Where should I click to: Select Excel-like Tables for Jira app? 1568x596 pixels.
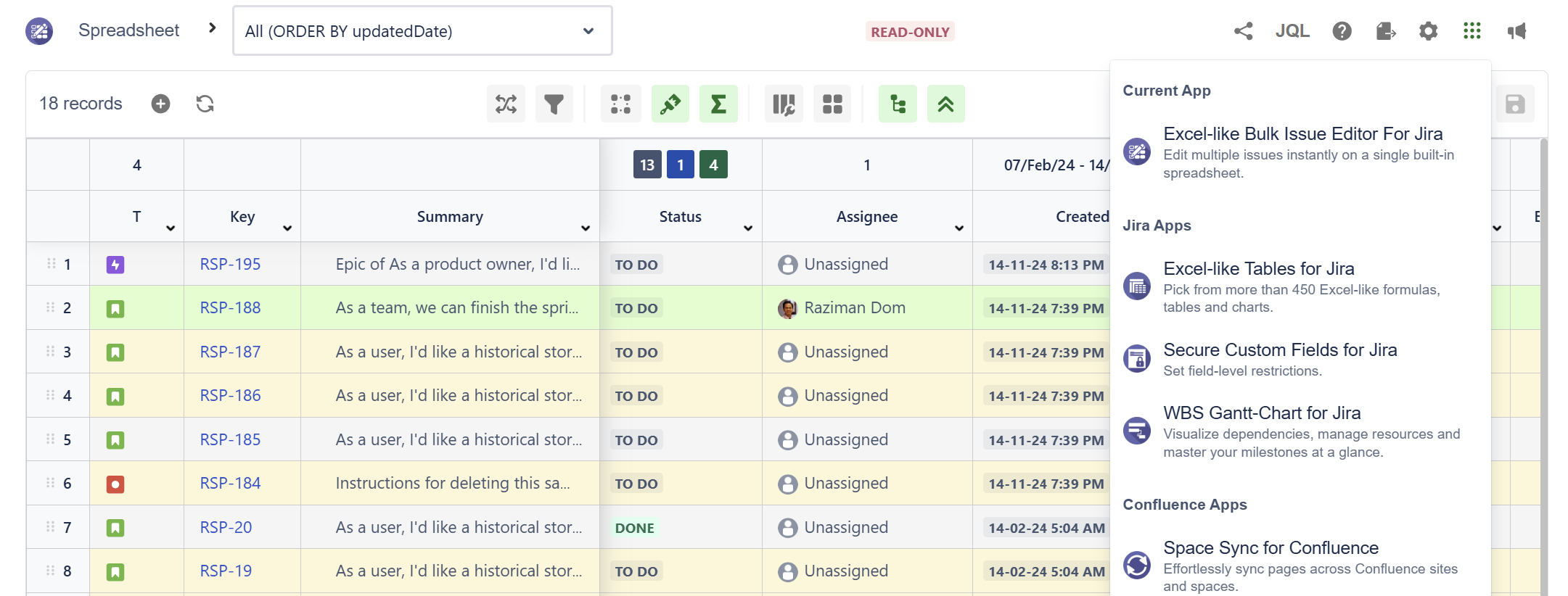click(1258, 269)
